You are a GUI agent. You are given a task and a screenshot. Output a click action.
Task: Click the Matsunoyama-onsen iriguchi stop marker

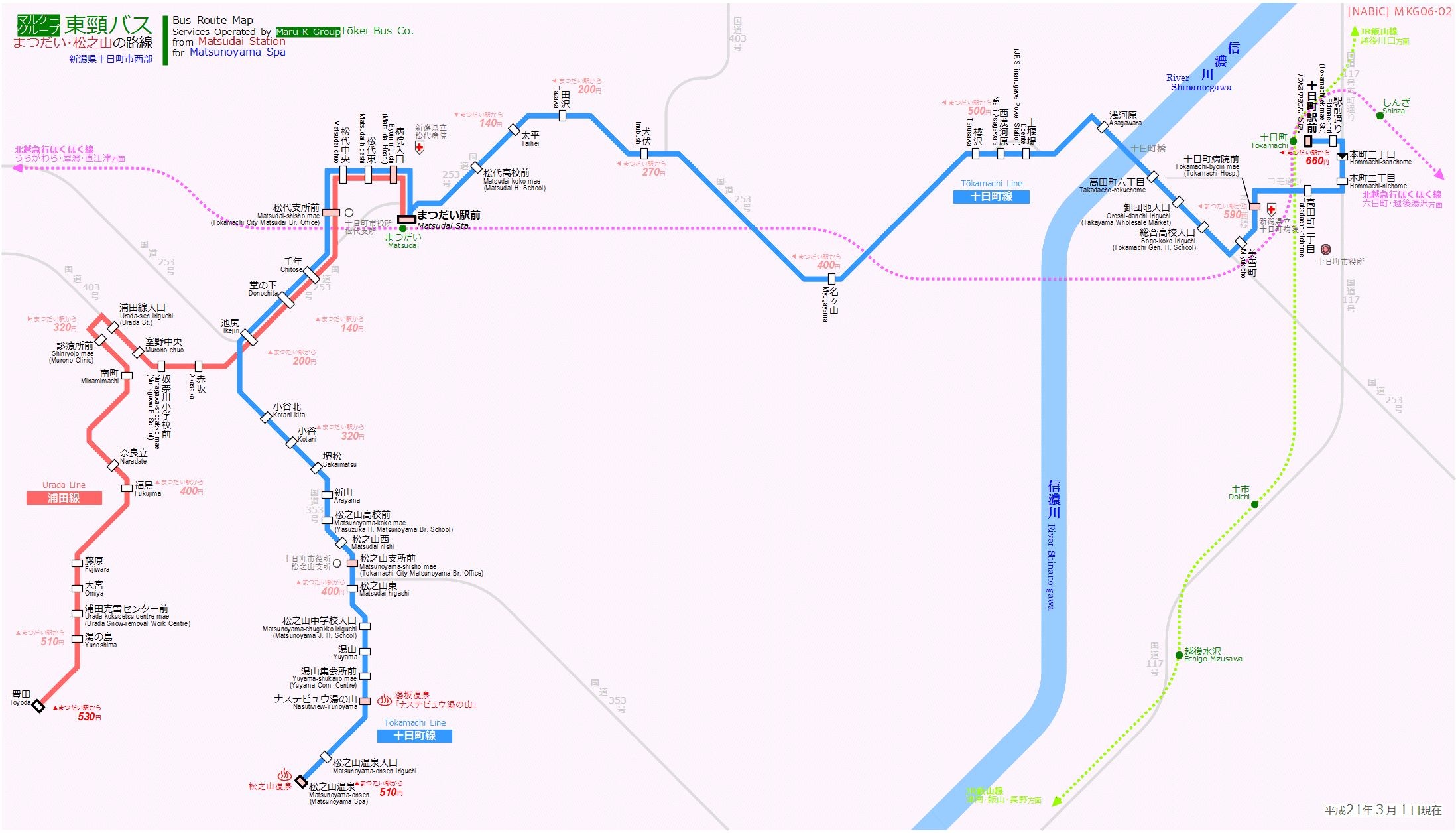pyautogui.click(x=326, y=757)
